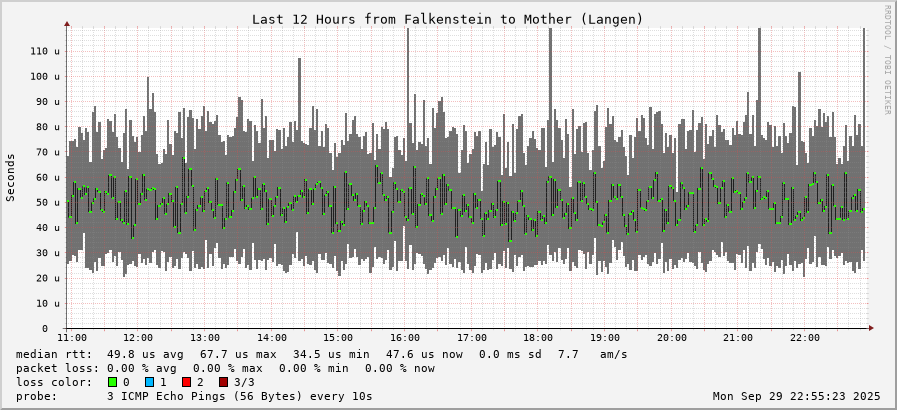Click the 20 u y-axis label
Image resolution: width=897 pixels, height=410 pixels.
point(47,278)
